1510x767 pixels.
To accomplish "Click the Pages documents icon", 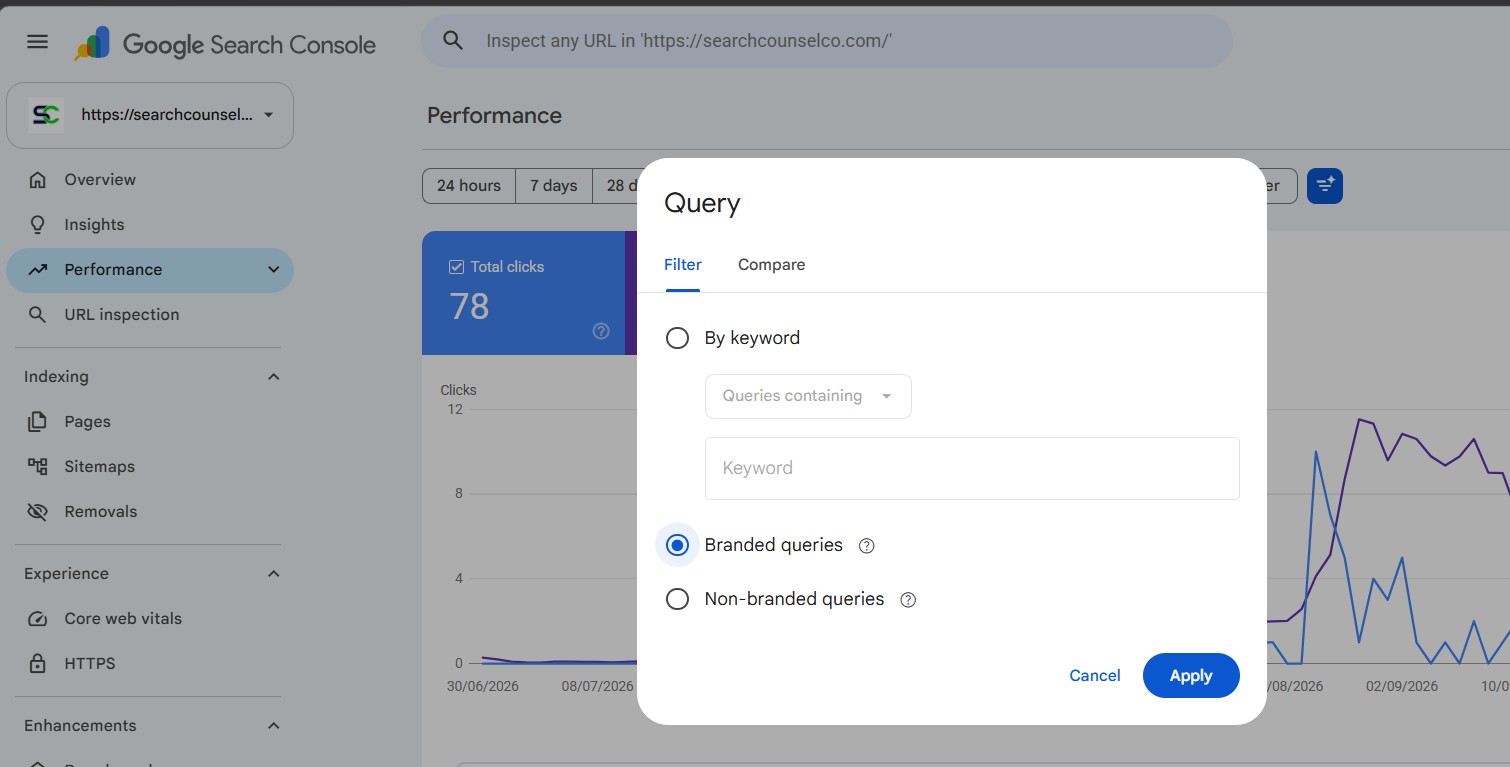I will (x=38, y=422).
